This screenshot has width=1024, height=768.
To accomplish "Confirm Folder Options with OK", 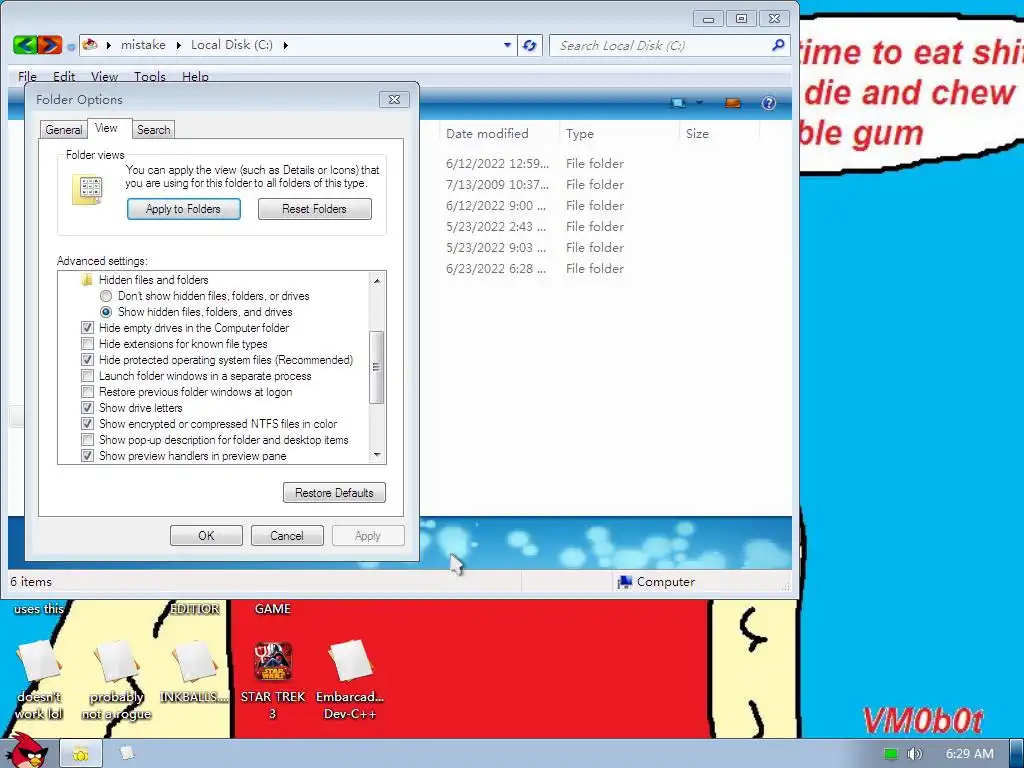I will pos(206,536).
